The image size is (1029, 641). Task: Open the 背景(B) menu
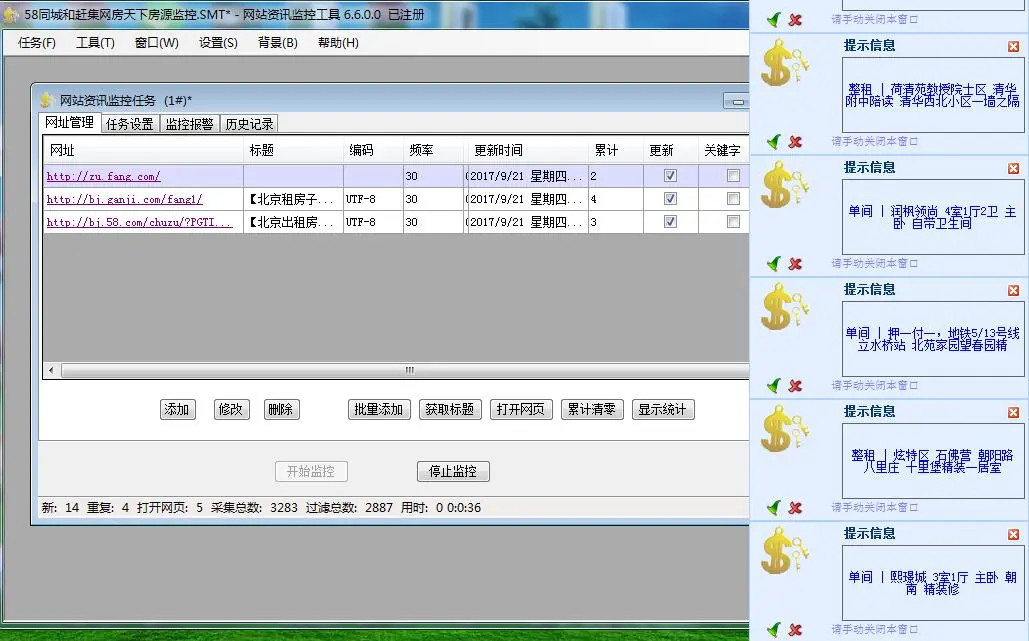[278, 43]
